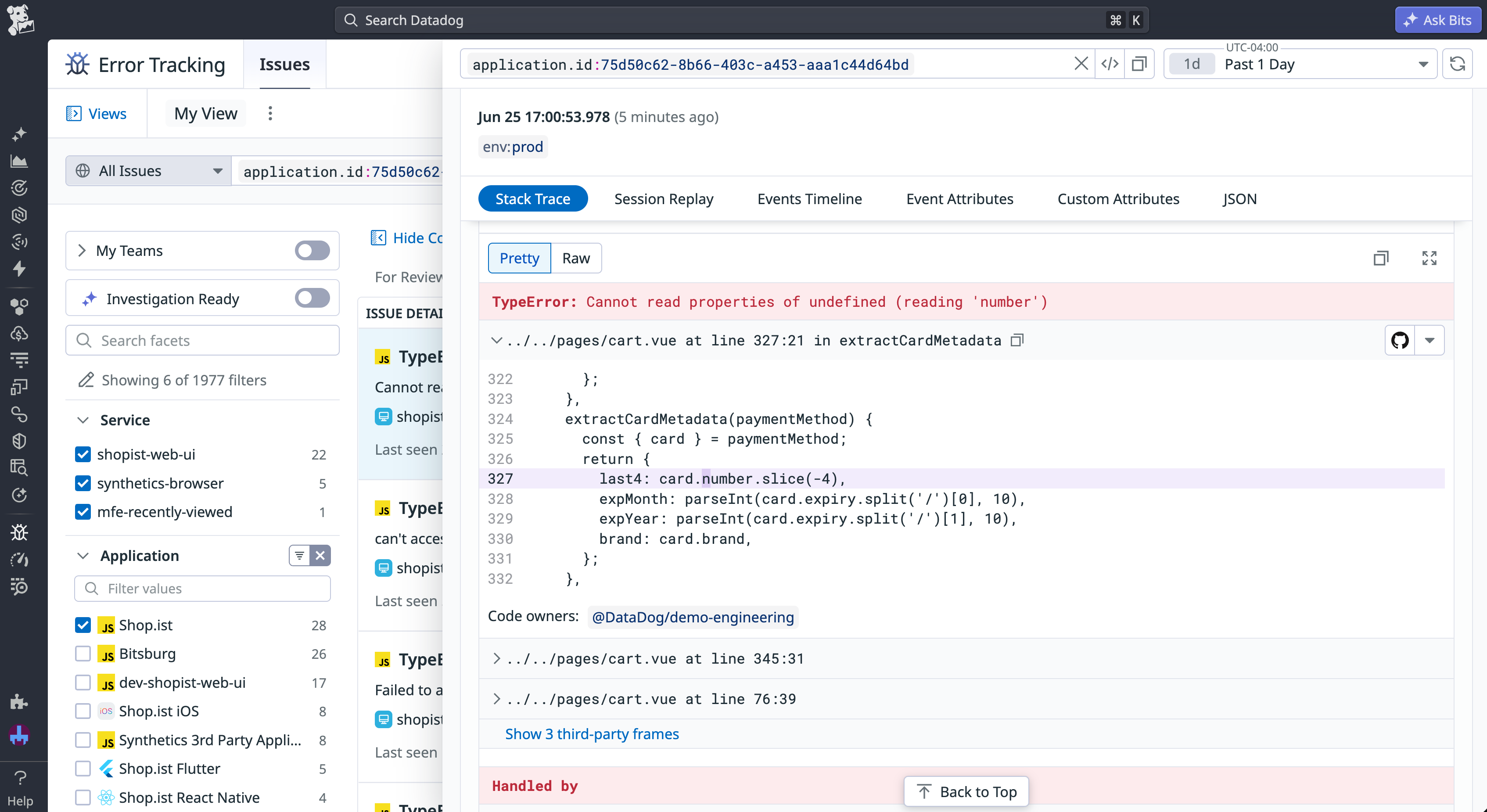Click the Back to Top button
1487x812 pixels.
pos(966,792)
